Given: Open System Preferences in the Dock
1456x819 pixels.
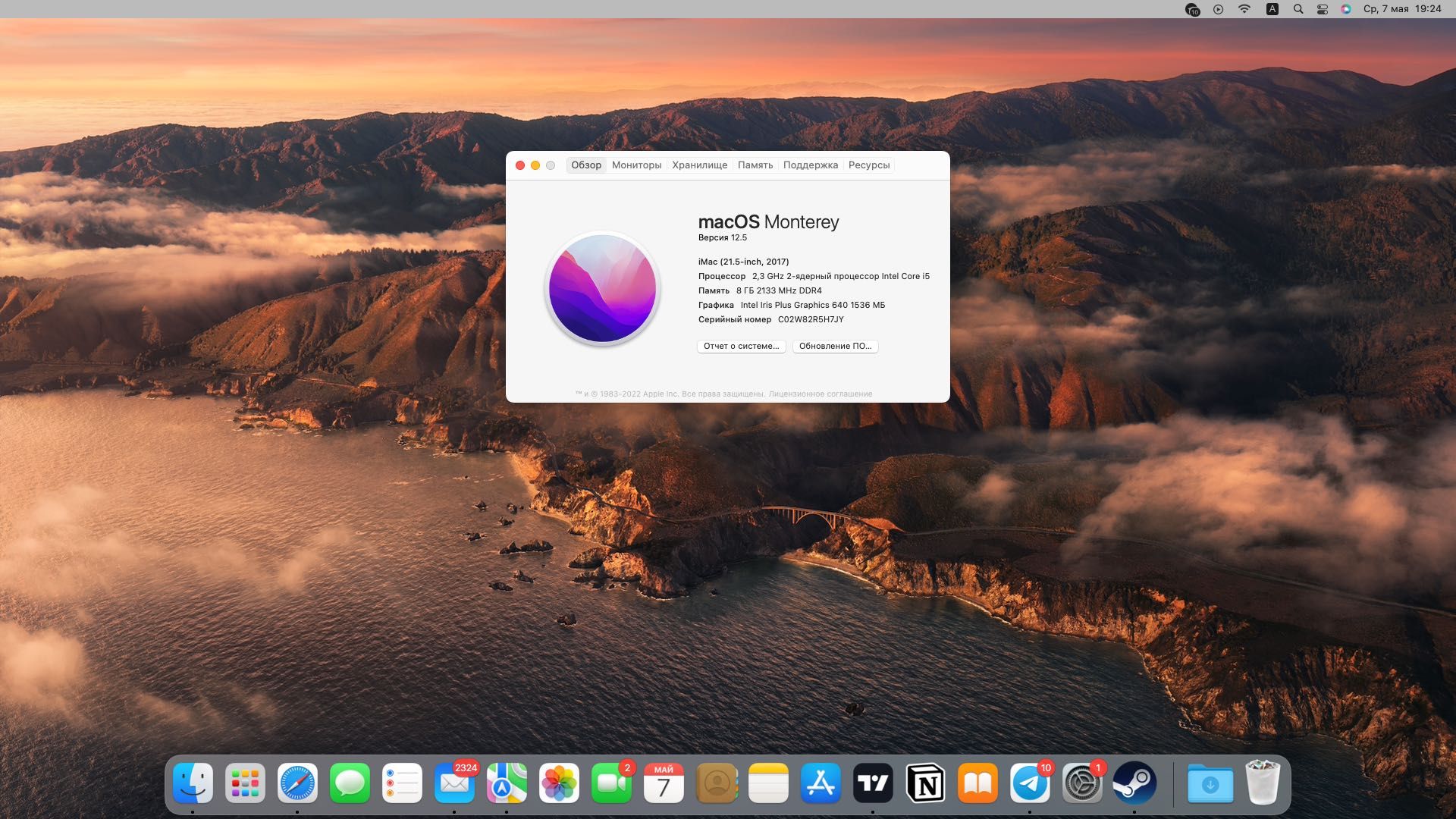Looking at the screenshot, I should tap(1082, 783).
